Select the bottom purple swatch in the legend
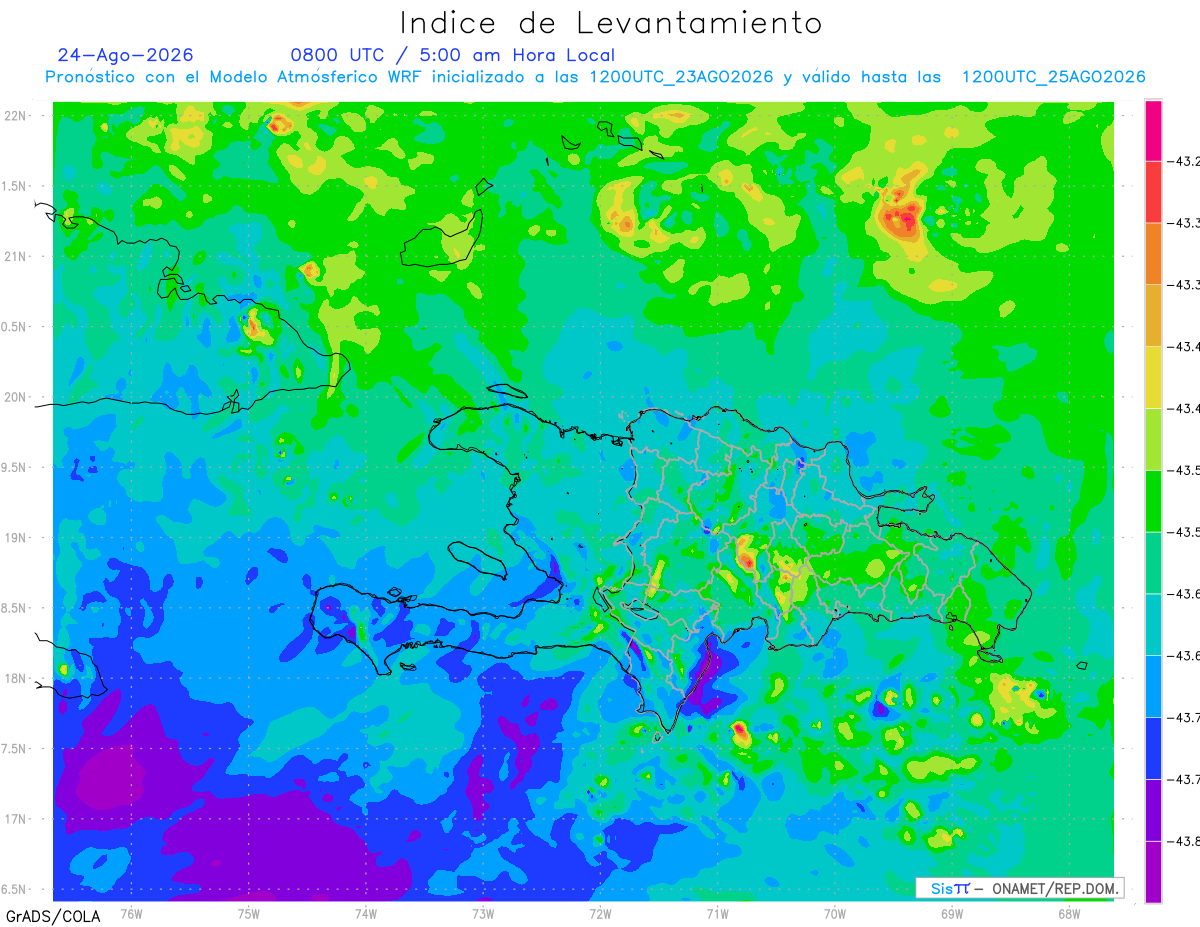This screenshot has width=1200, height=927. [1153, 871]
